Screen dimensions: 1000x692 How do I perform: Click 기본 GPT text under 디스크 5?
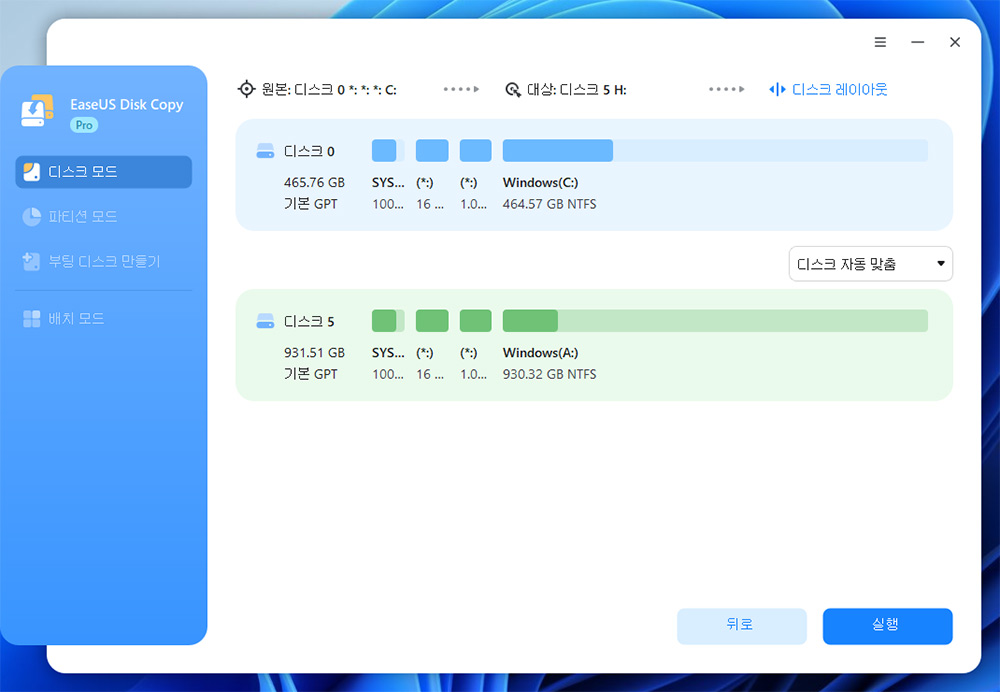[x=311, y=374]
